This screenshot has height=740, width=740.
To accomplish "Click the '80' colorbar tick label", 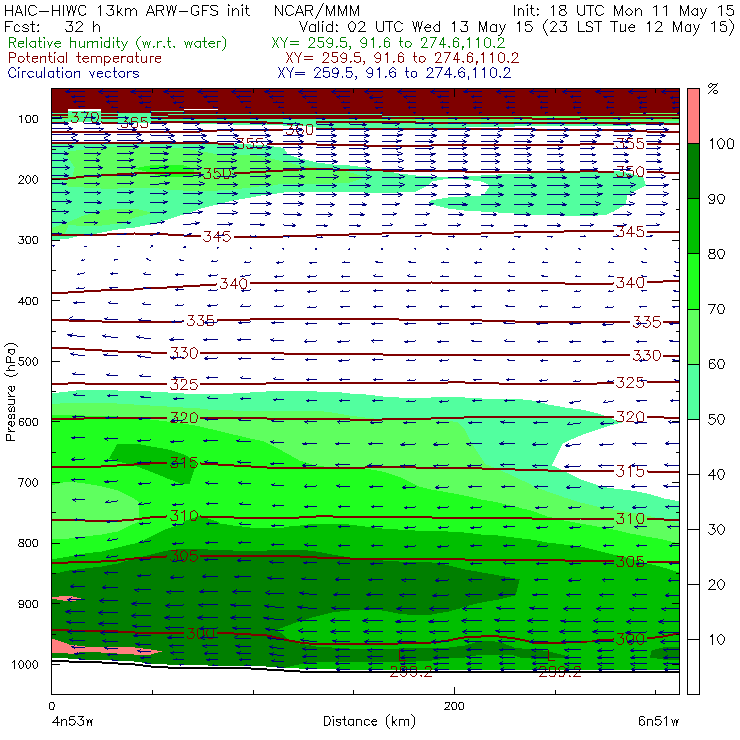I will (717, 254).
